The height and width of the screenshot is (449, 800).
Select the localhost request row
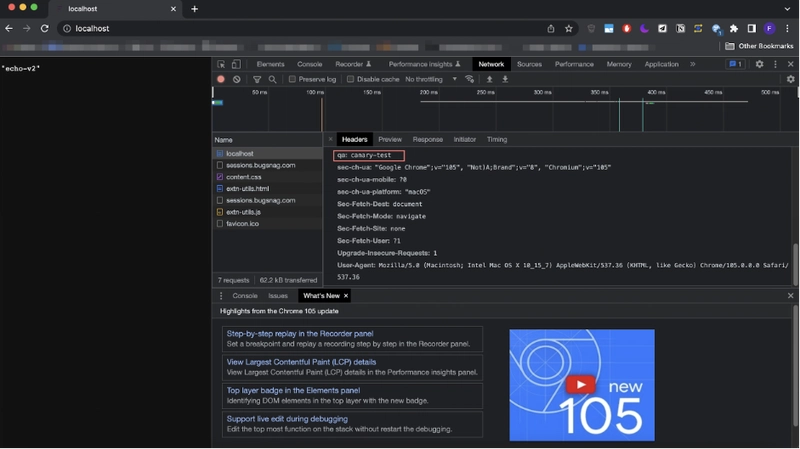click(x=267, y=154)
